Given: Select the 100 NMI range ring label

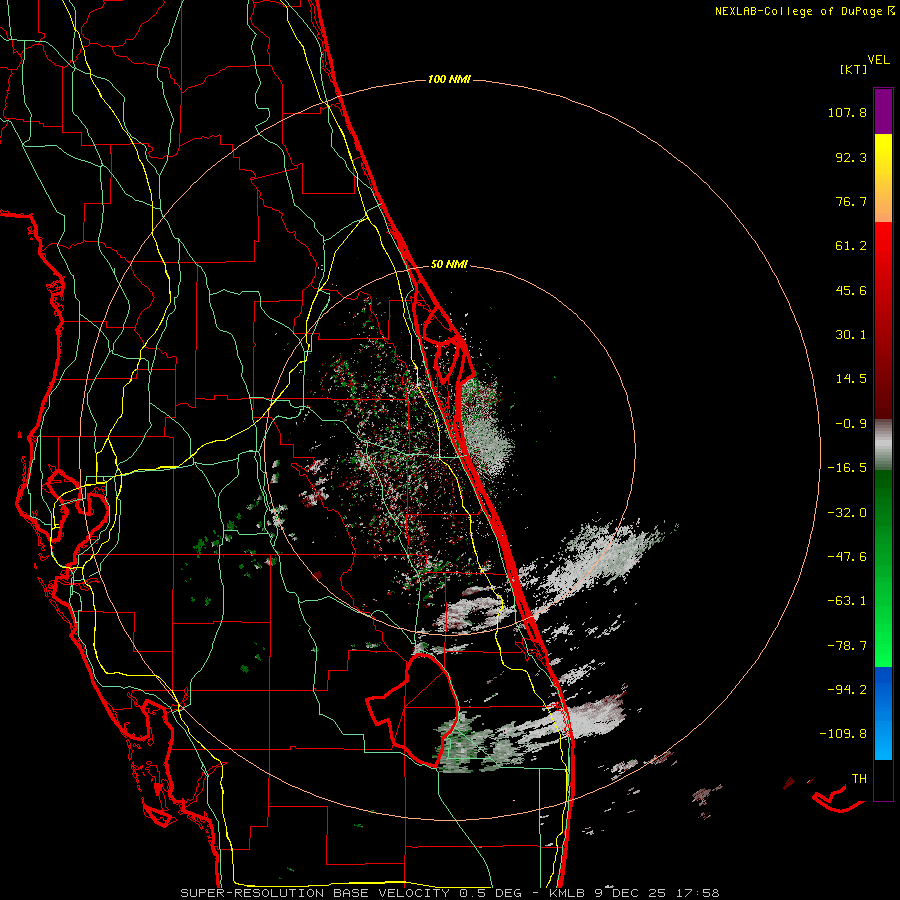Looking at the screenshot, I should (449, 79).
